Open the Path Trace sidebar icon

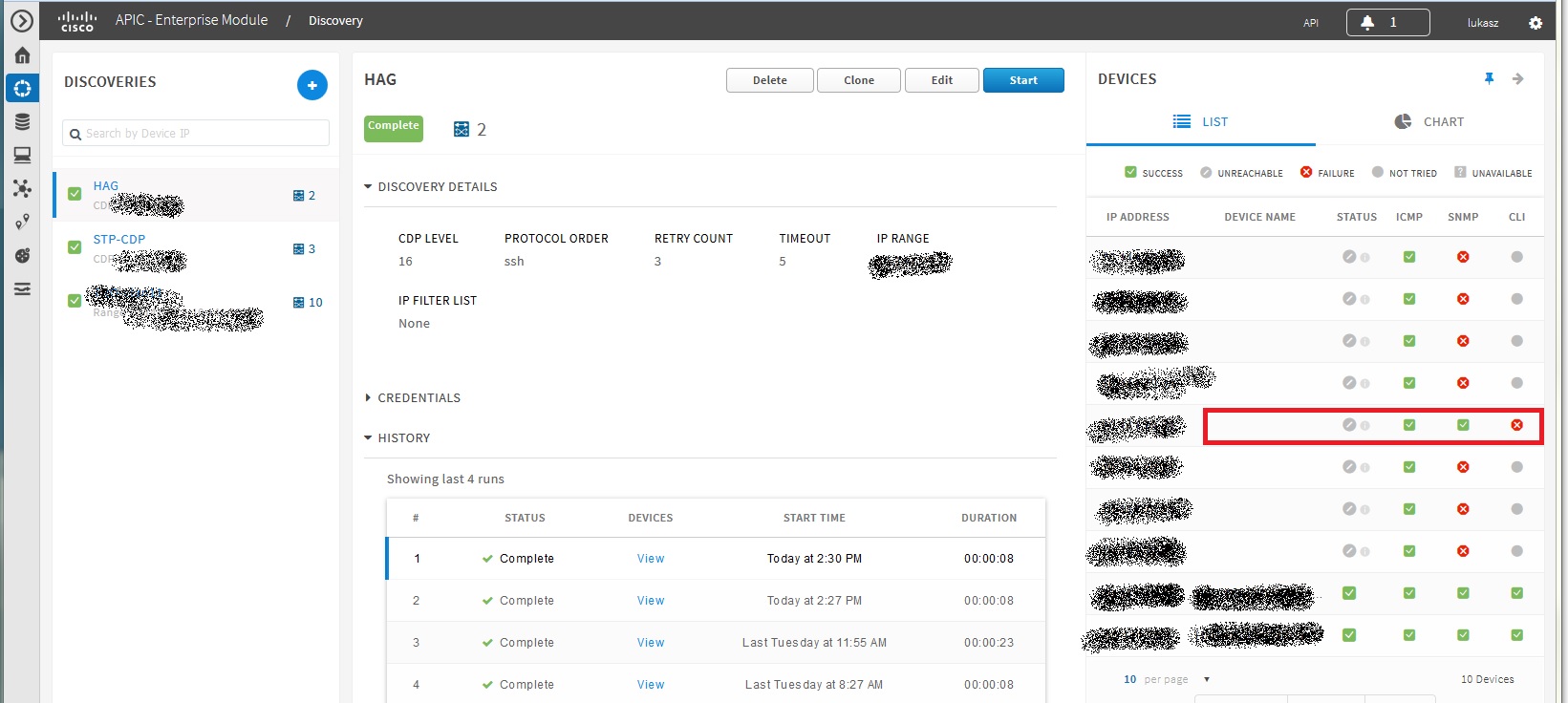(x=22, y=222)
